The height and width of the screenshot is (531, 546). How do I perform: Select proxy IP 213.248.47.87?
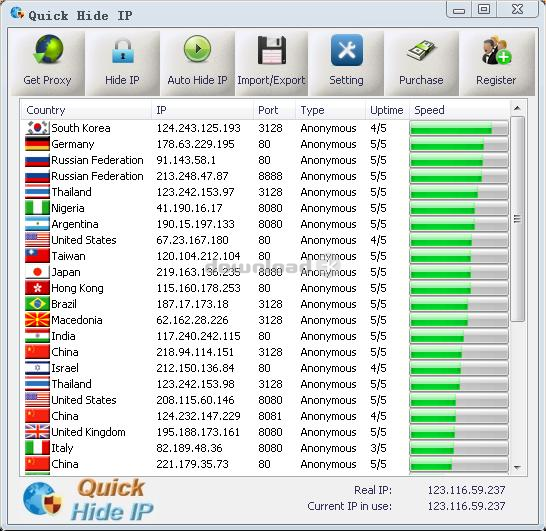pyautogui.click(x=192, y=176)
